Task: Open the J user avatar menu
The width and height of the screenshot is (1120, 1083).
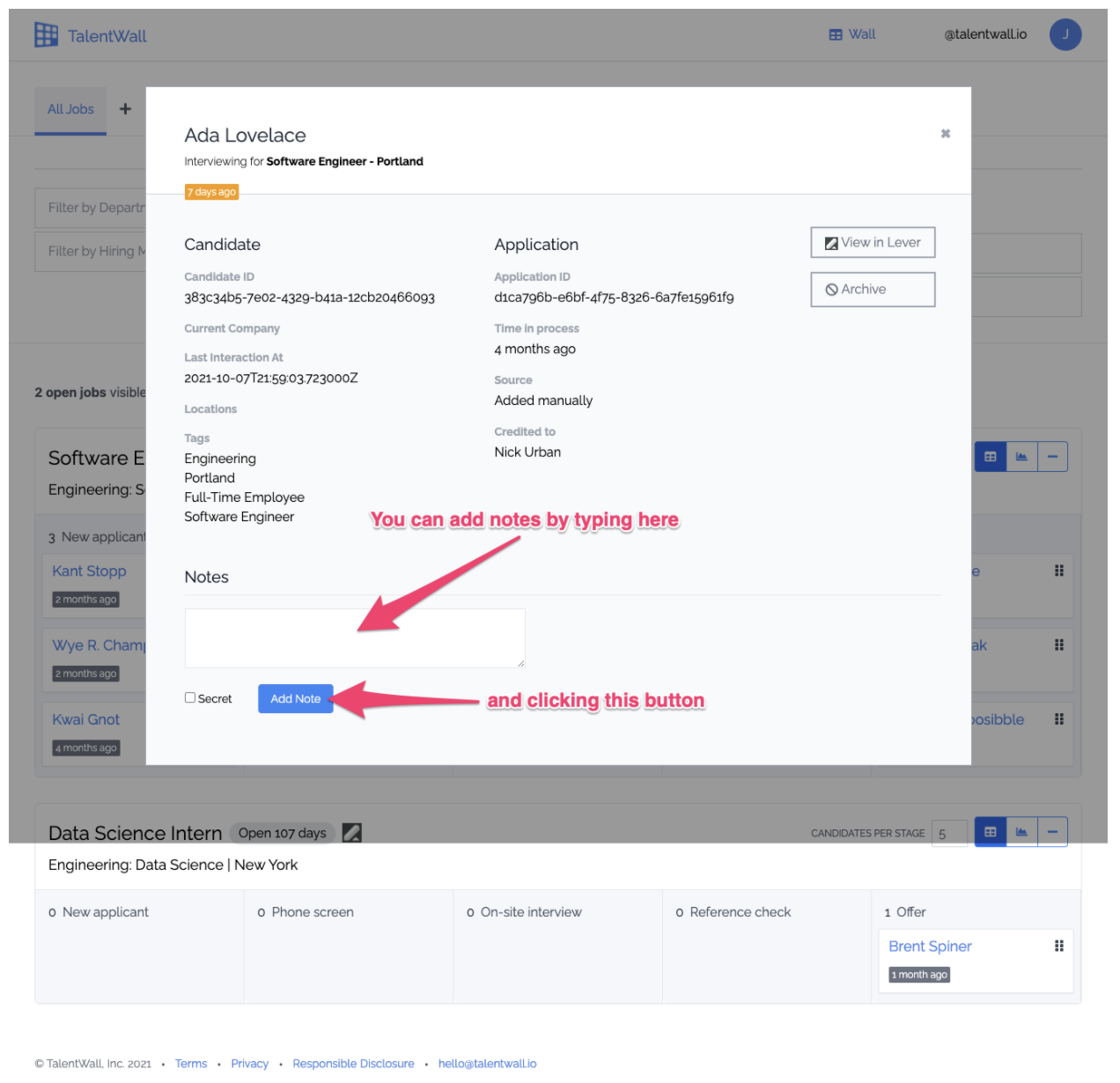Action: pos(1065,34)
